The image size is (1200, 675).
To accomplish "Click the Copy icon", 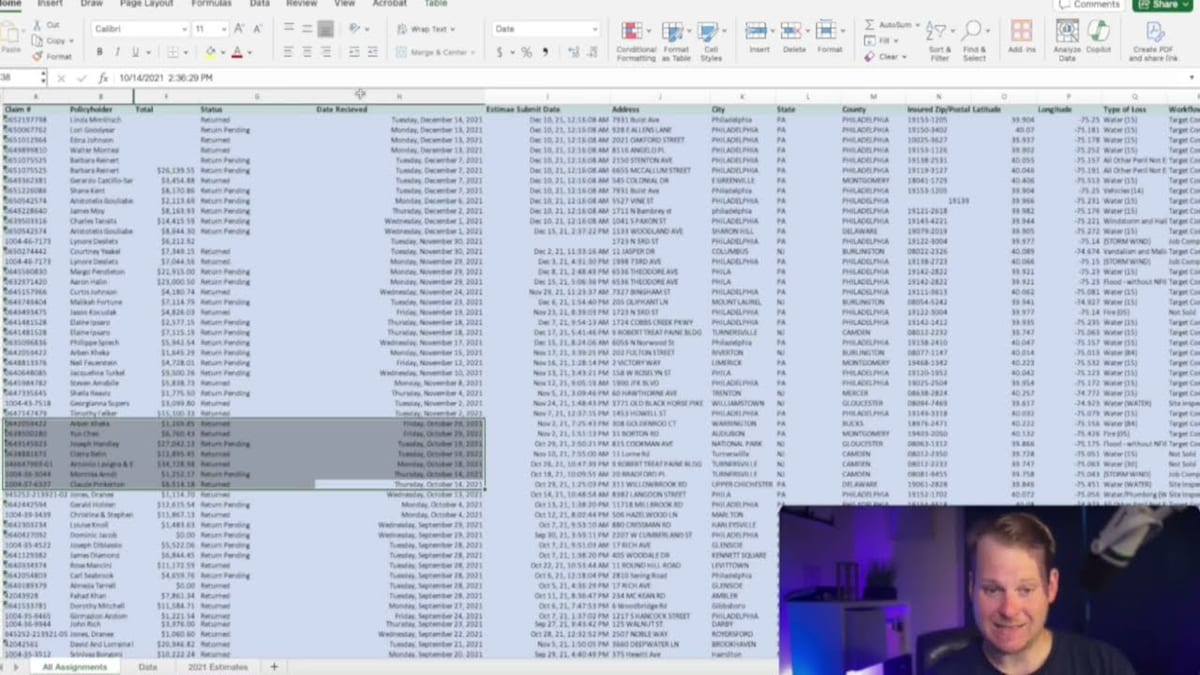I will point(37,41).
